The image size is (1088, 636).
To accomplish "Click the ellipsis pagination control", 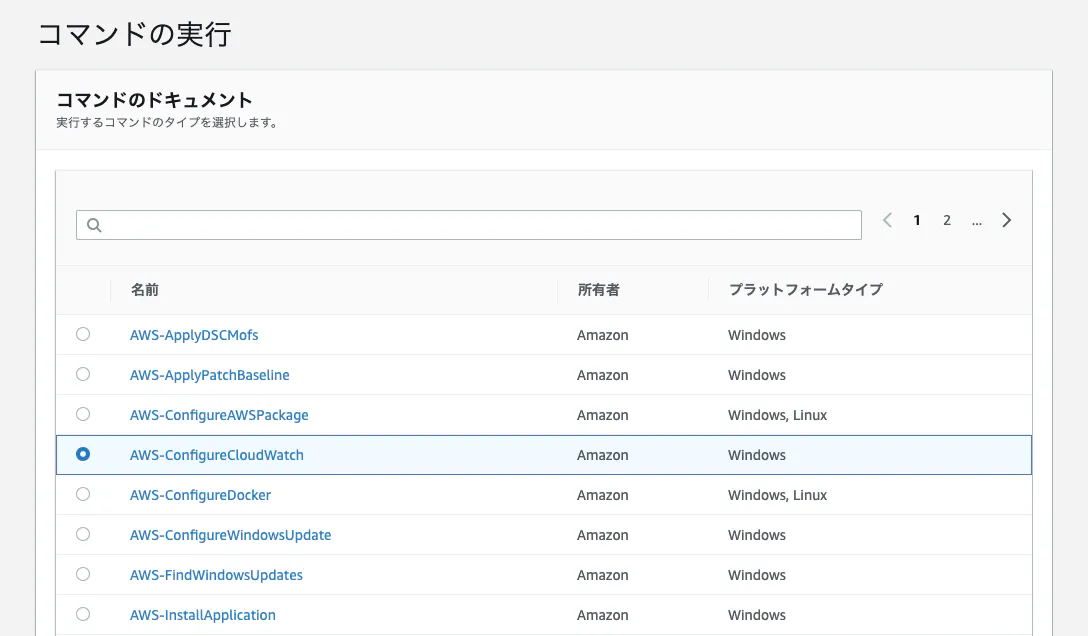I will pos(977,222).
